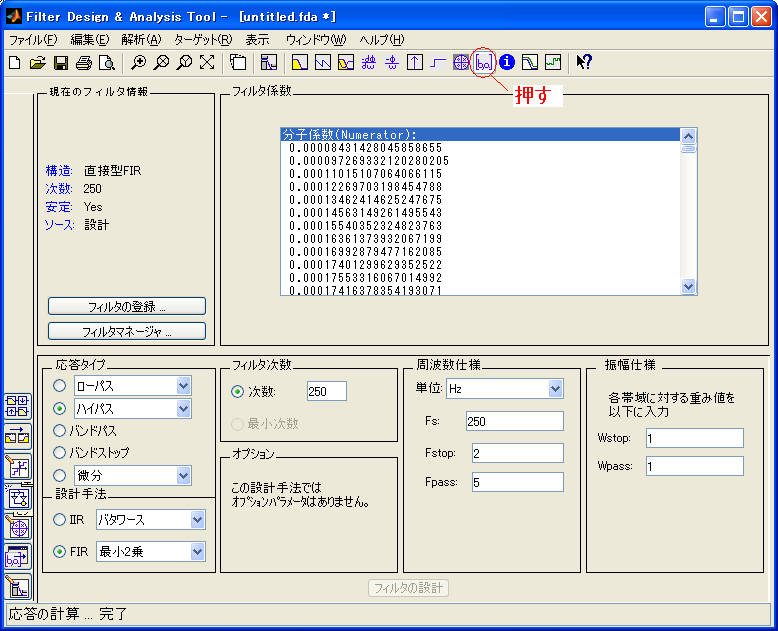778x631 pixels.
Task: Open the ヘルプ menu
Action: click(x=382, y=40)
